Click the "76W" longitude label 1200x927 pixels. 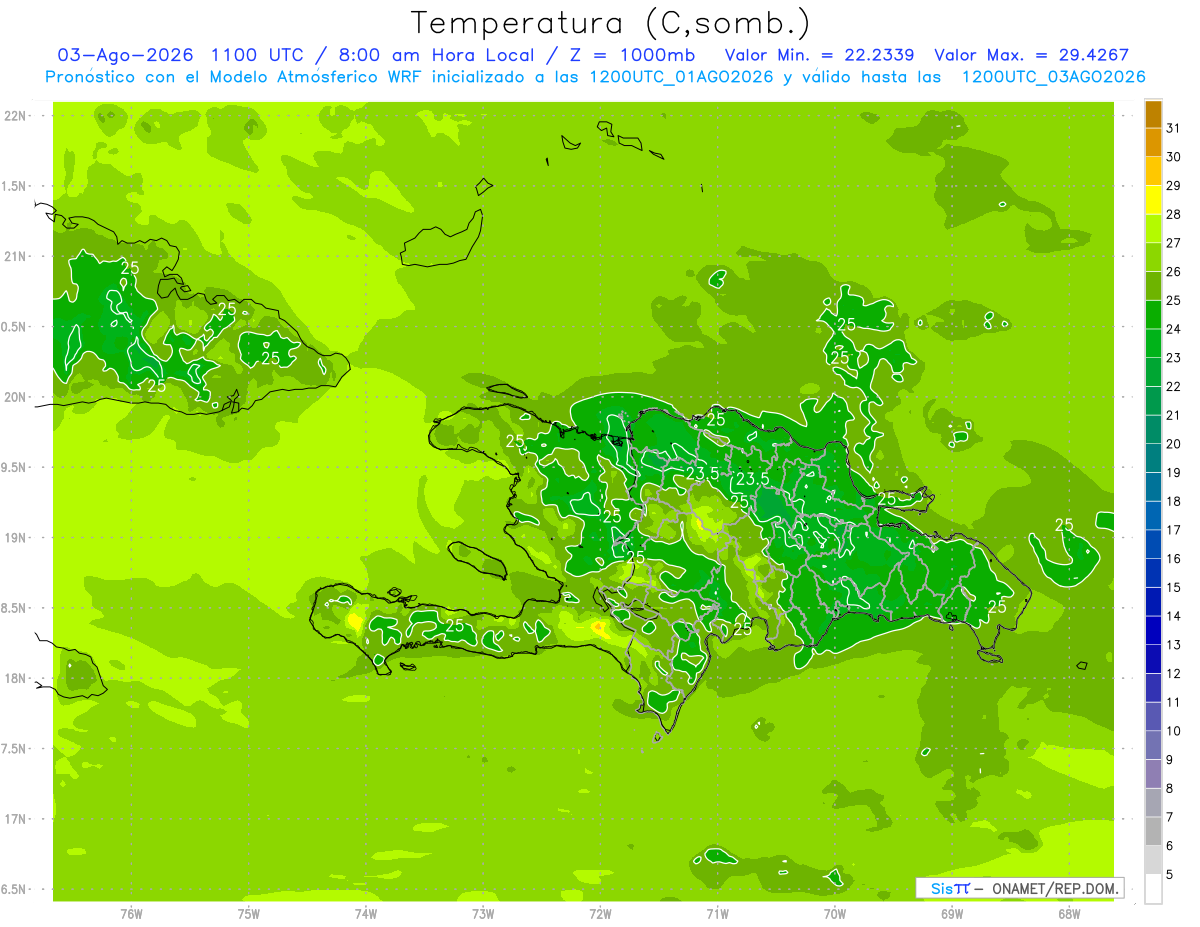[x=131, y=914]
